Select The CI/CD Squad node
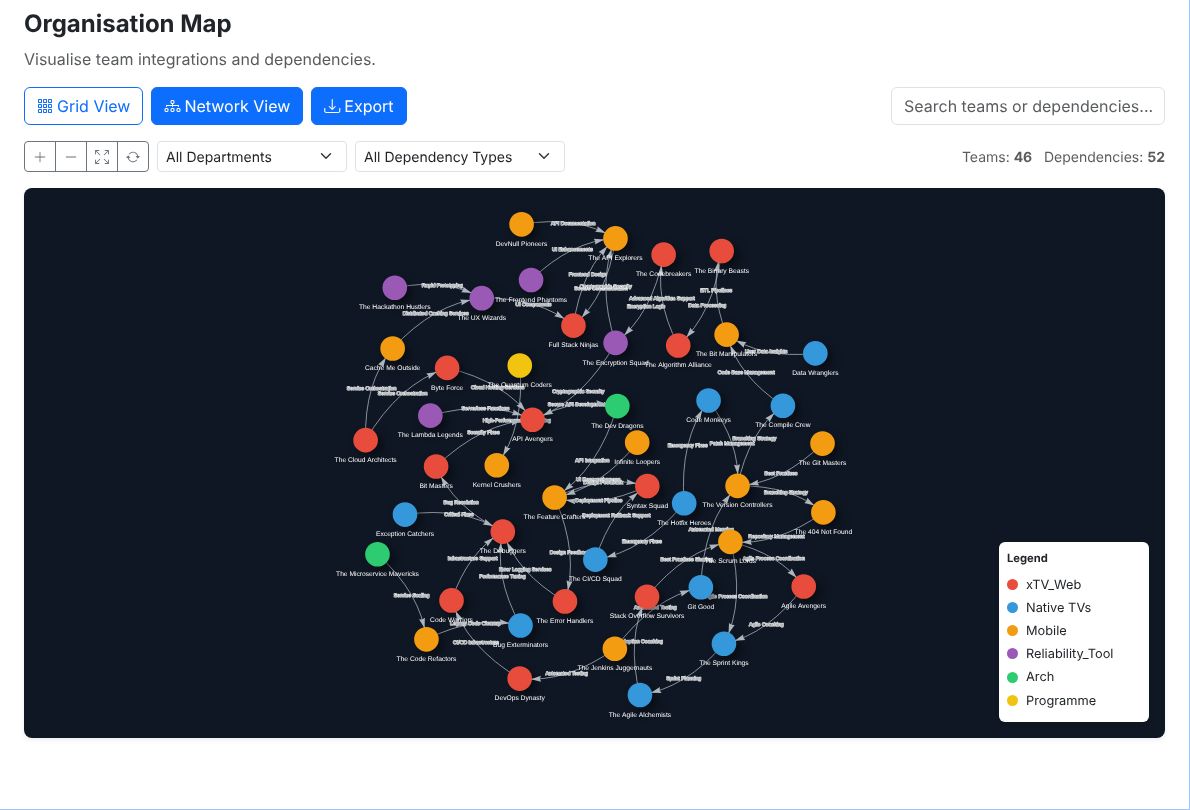This screenshot has width=1190, height=810. (x=595, y=559)
